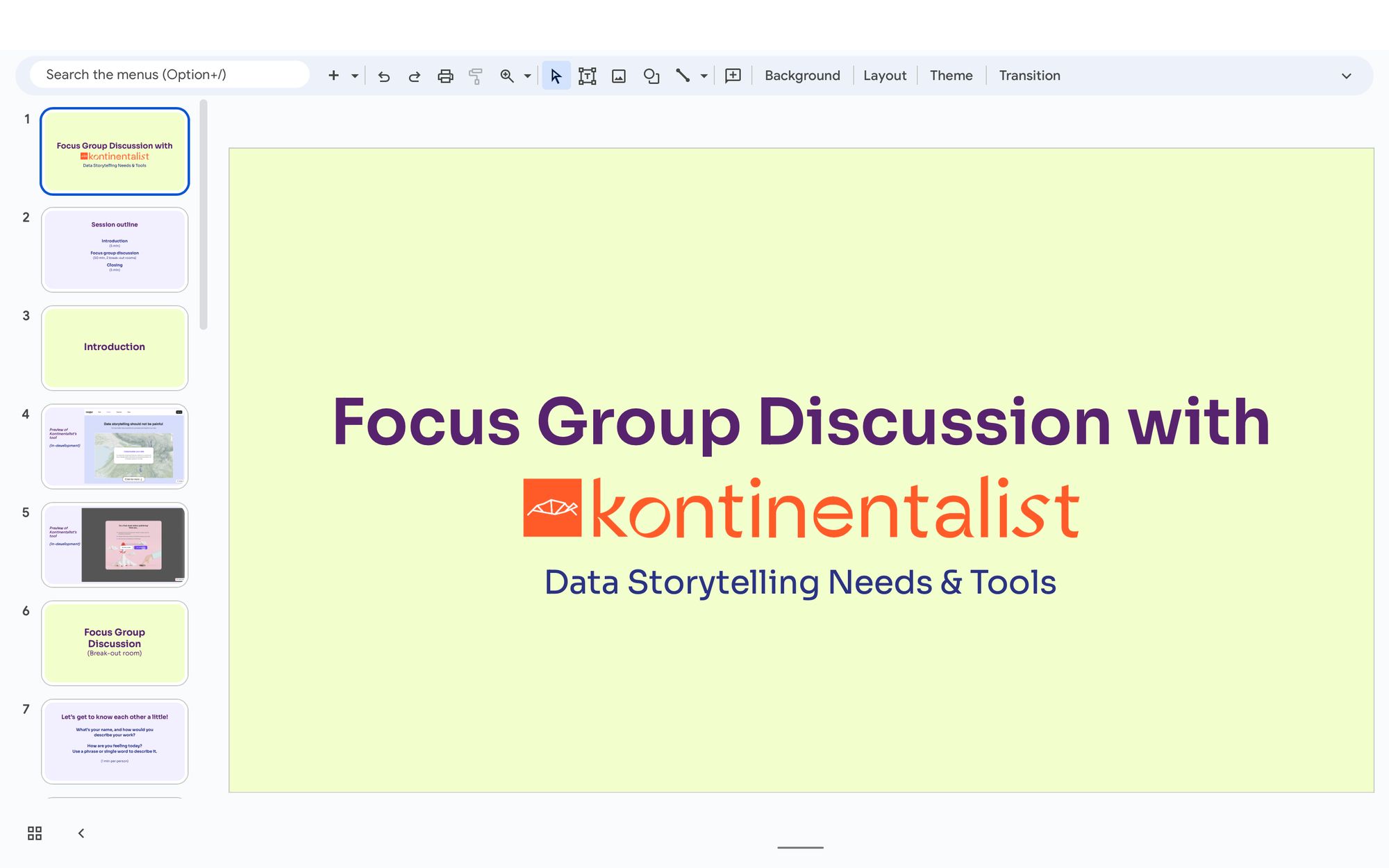
Task: Click the Undo arrow icon
Action: (x=383, y=76)
